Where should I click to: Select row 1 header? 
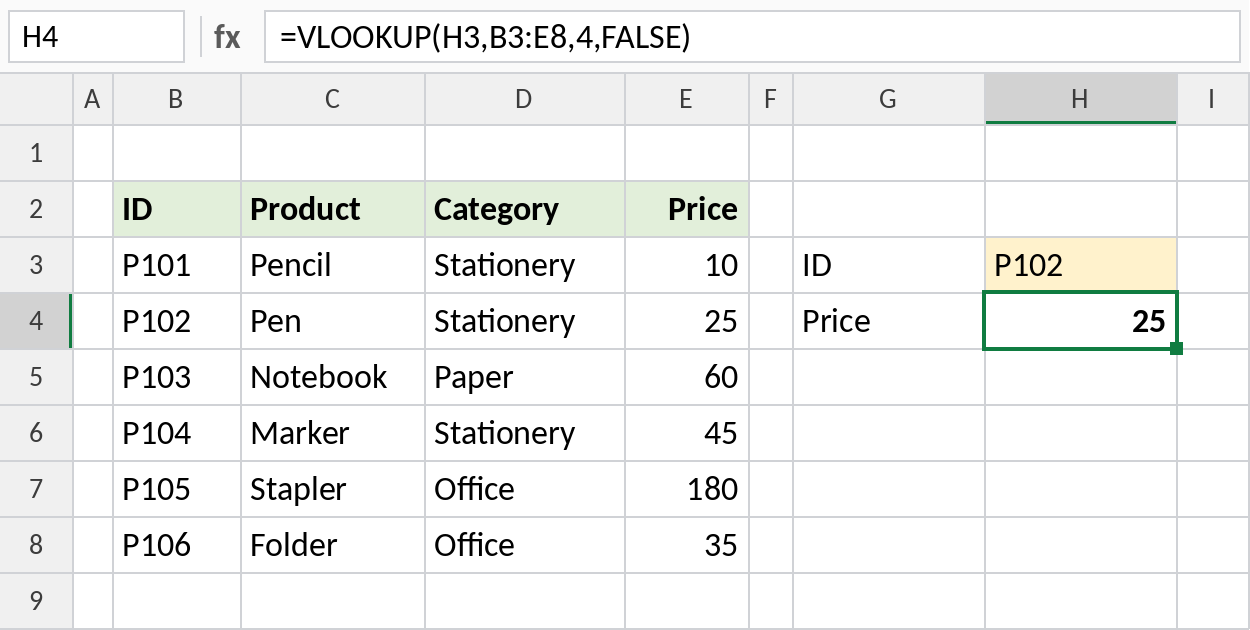coord(37,153)
